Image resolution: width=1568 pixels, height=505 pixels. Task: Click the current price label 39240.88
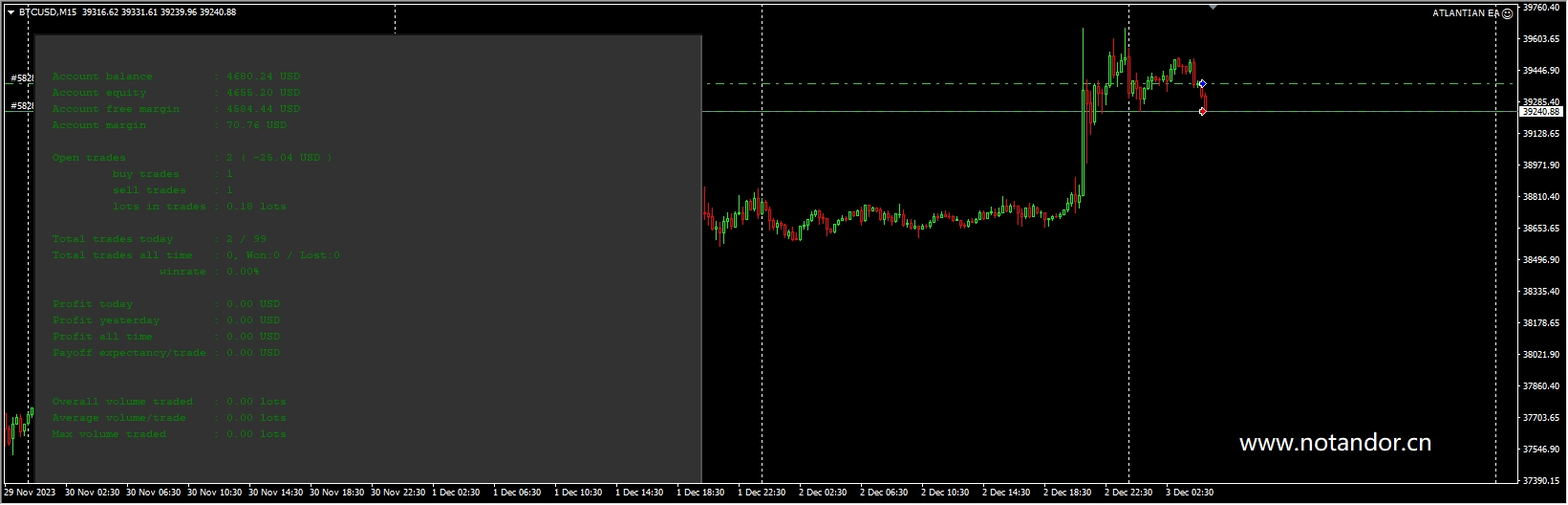[1540, 112]
